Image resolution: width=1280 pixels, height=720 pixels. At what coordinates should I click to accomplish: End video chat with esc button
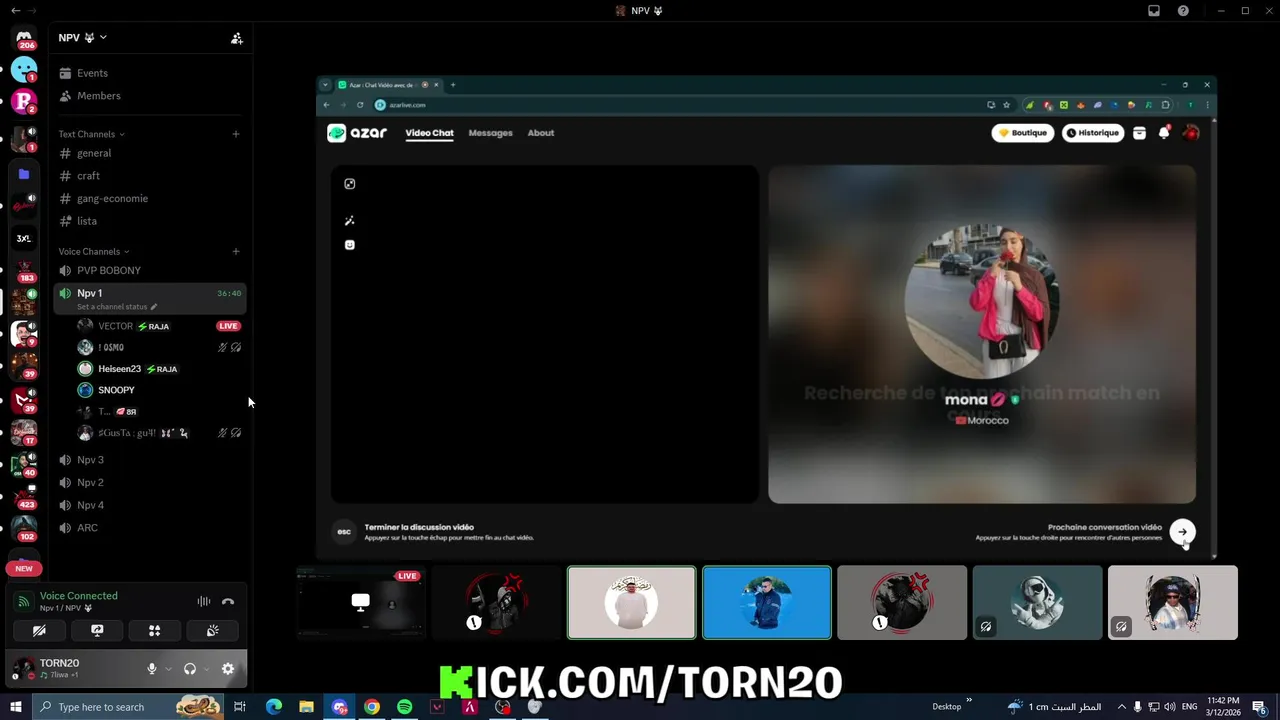(344, 532)
